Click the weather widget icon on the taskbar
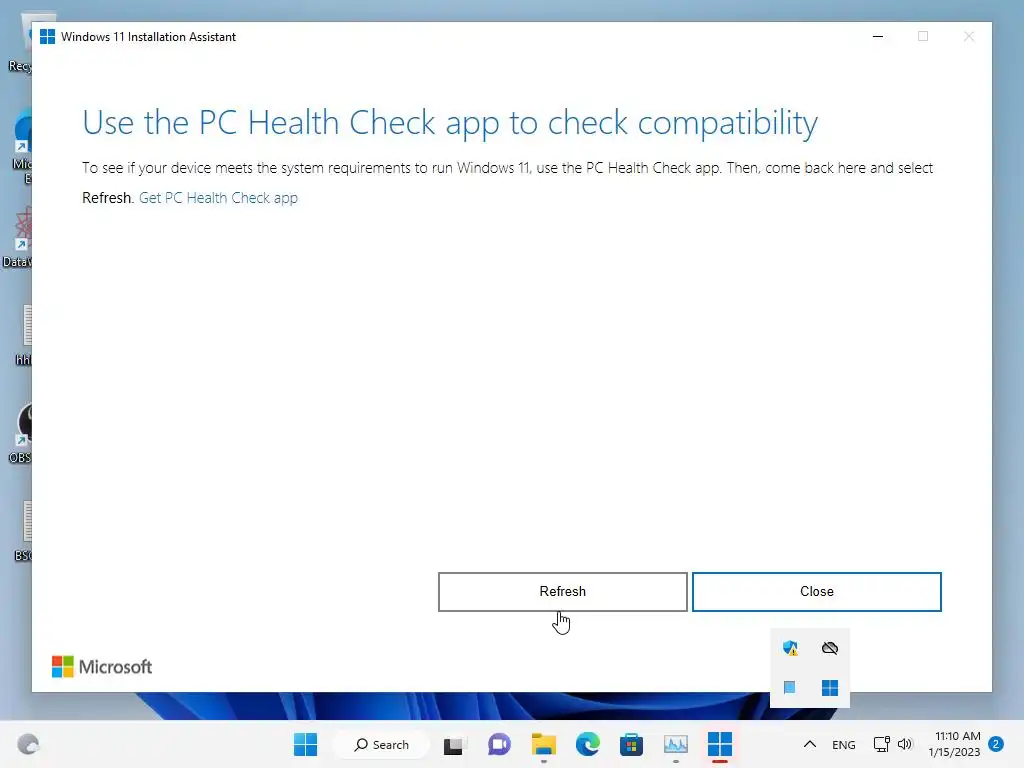 [x=29, y=744]
